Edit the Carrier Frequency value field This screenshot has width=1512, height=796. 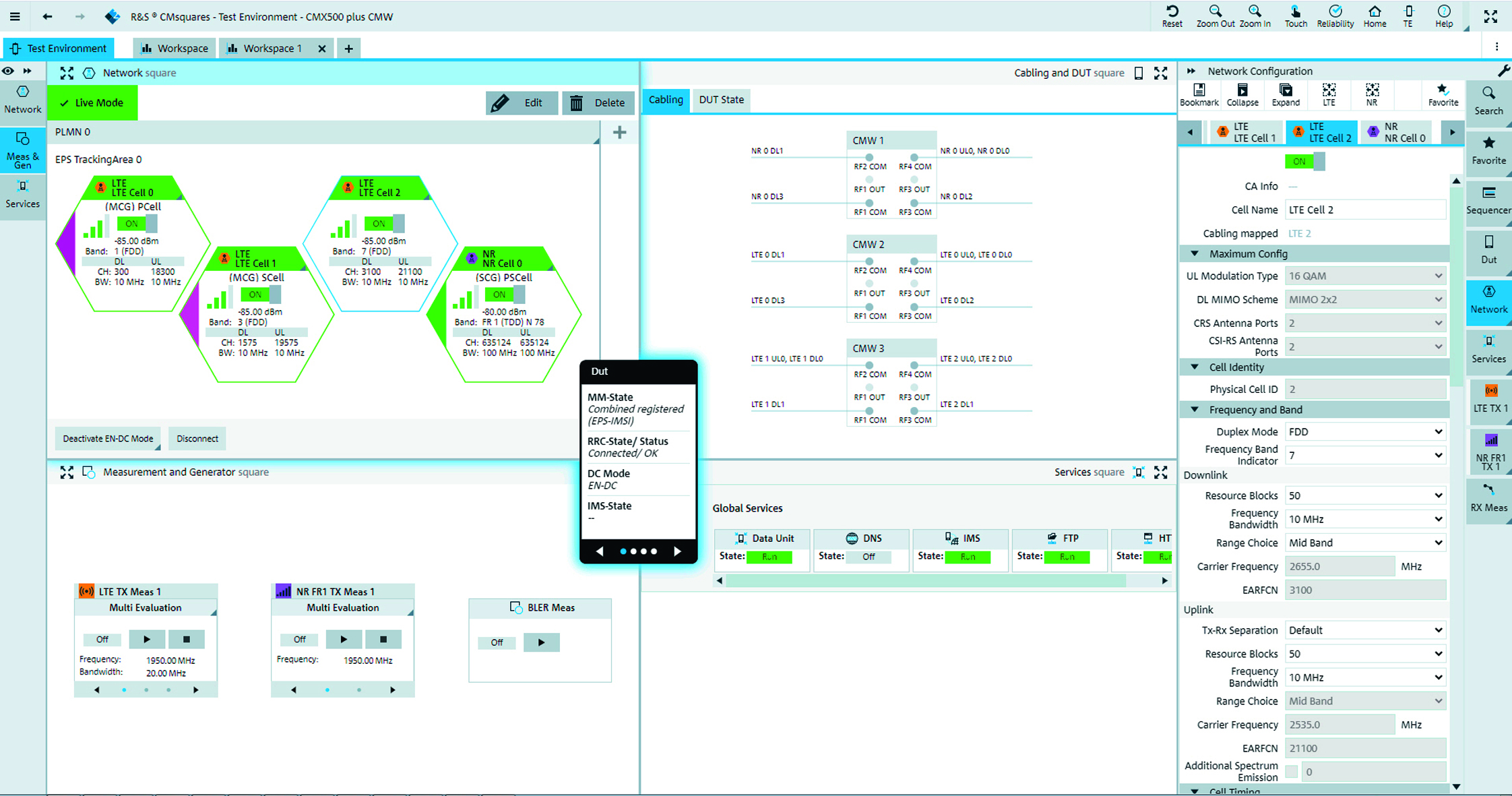(x=1340, y=566)
